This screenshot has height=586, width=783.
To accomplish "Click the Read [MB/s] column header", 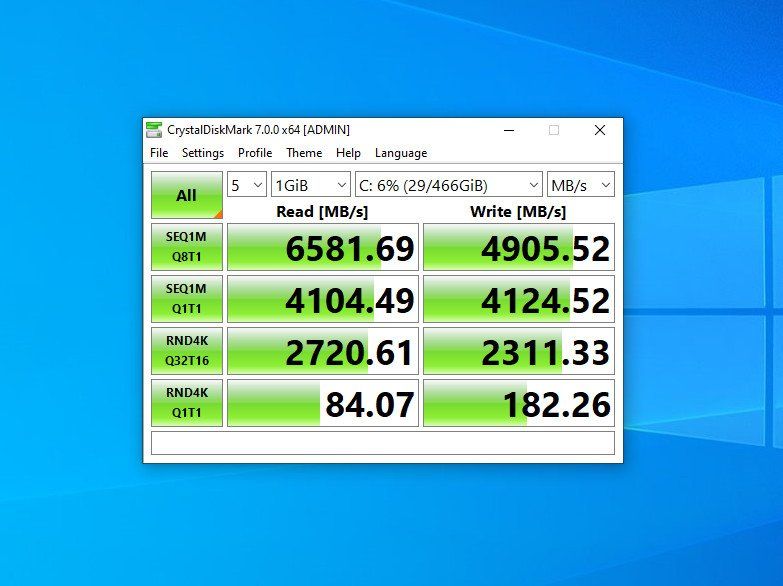I will click(x=322, y=212).
